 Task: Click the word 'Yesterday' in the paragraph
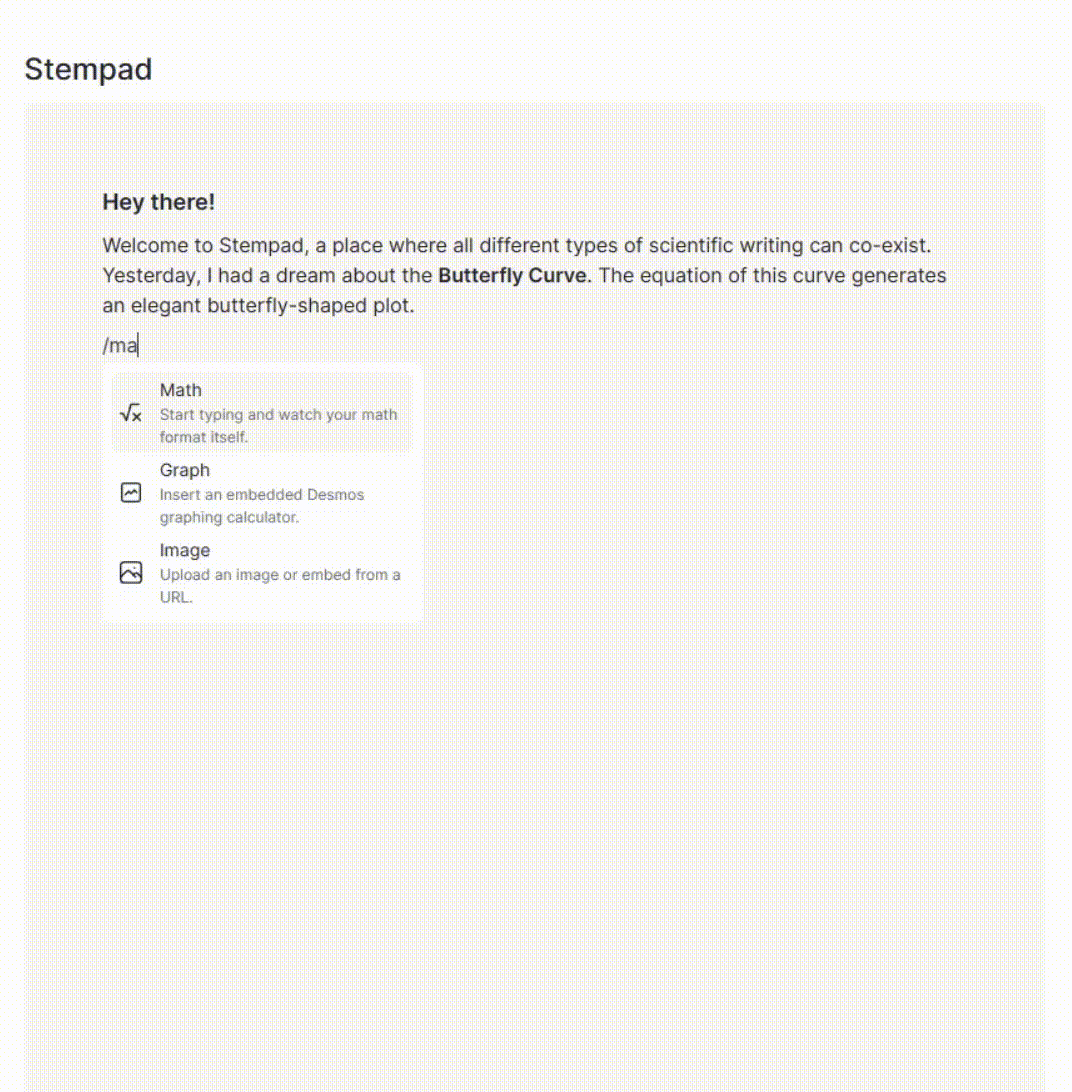pos(151,275)
